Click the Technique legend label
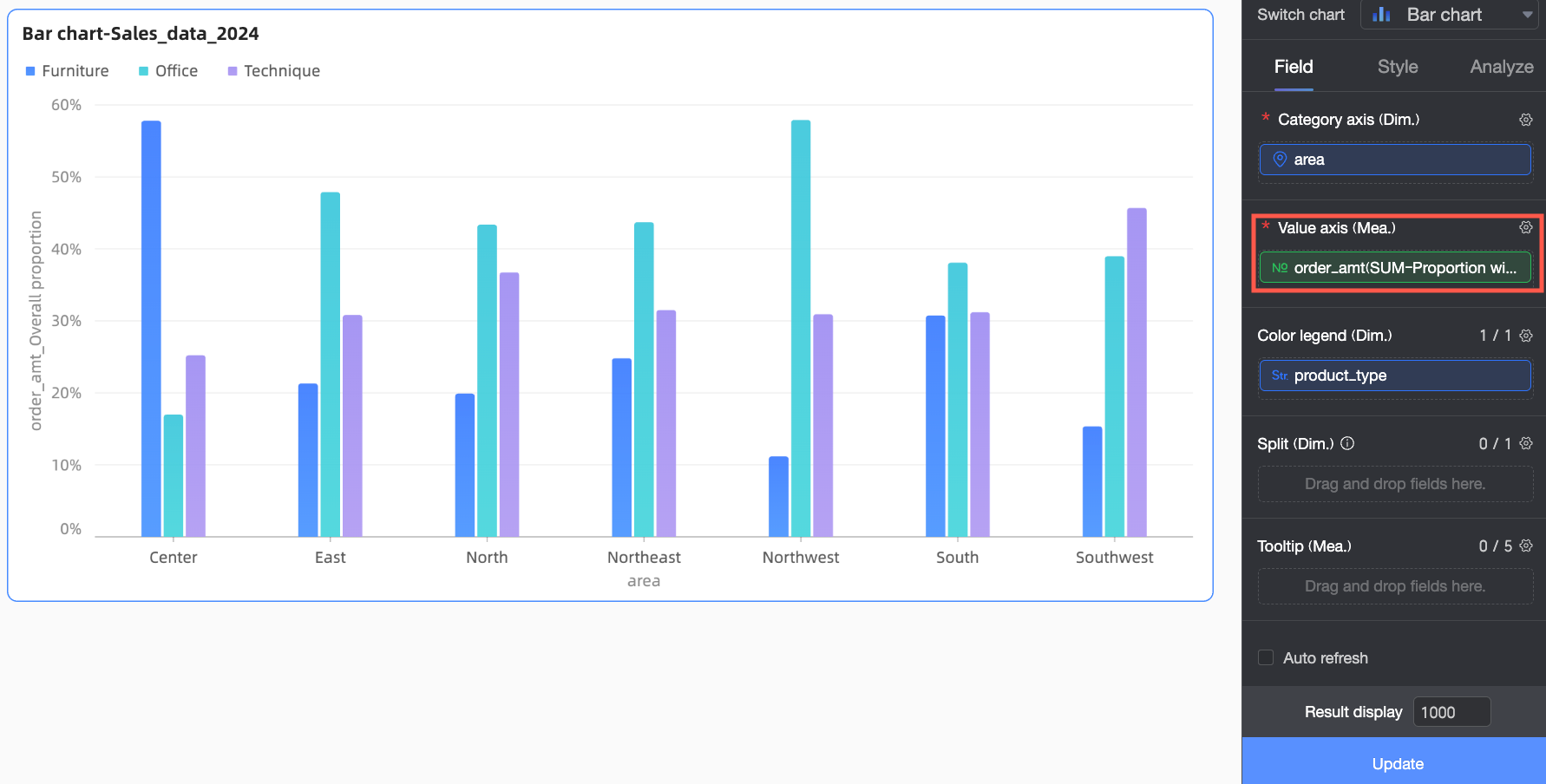Image resolution: width=1546 pixels, height=784 pixels. point(282,71)
